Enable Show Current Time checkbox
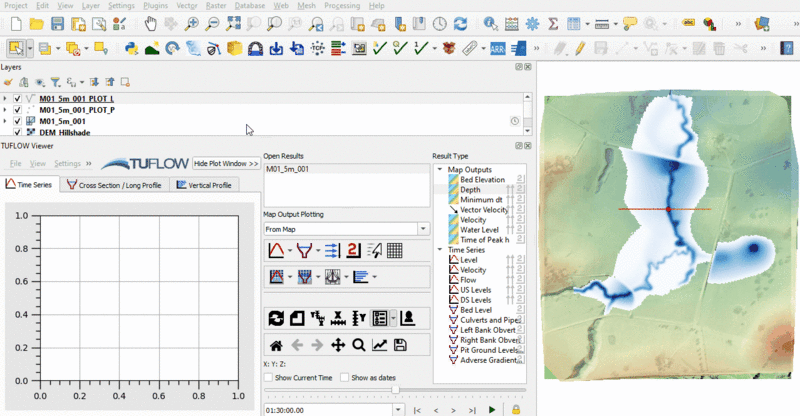The height and width of the screenshot is (416, 800). [x=268, y=377]
